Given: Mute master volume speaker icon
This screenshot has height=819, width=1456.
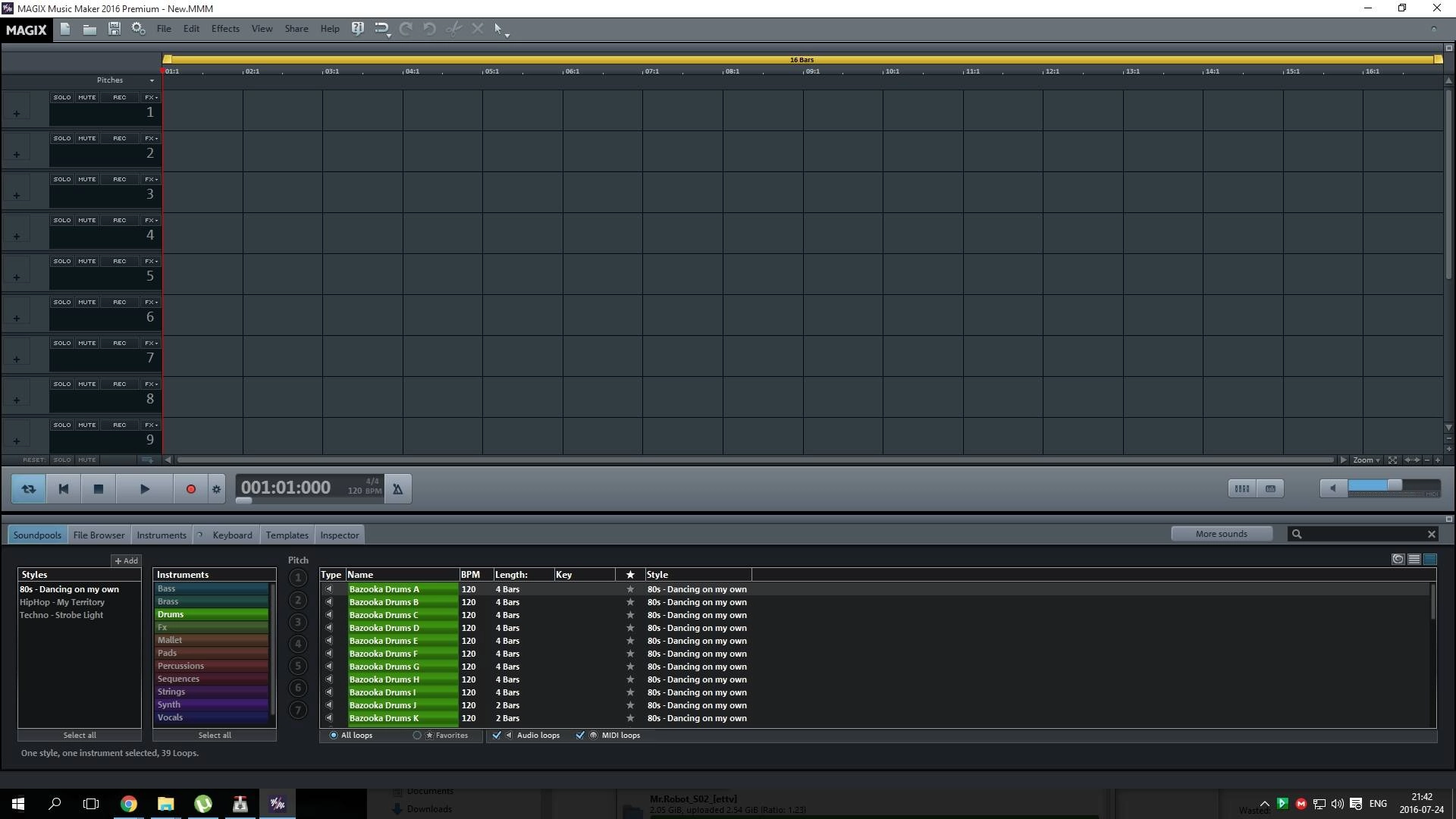Looking at the screenshot, I should (1333, 488).
